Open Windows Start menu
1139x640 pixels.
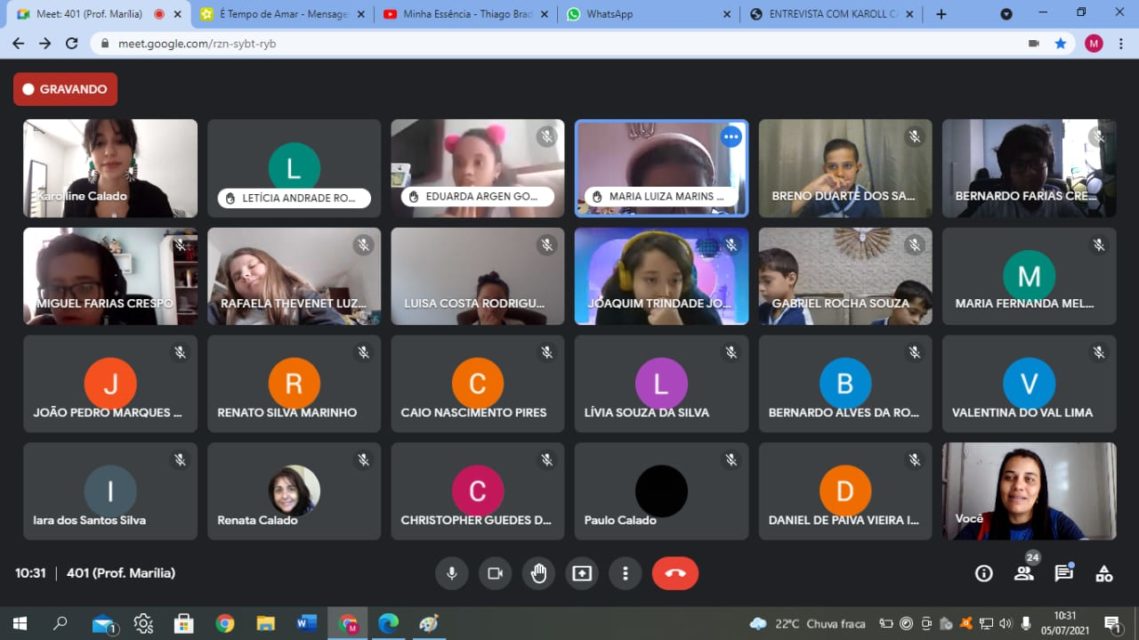[20, 623]
